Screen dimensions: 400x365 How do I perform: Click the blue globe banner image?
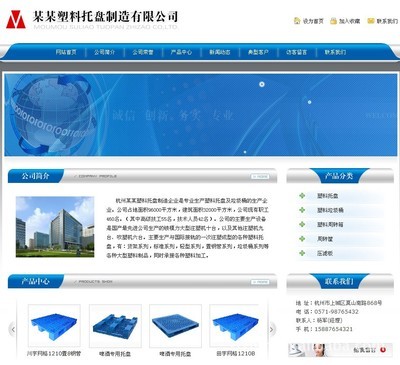(201, 115)
